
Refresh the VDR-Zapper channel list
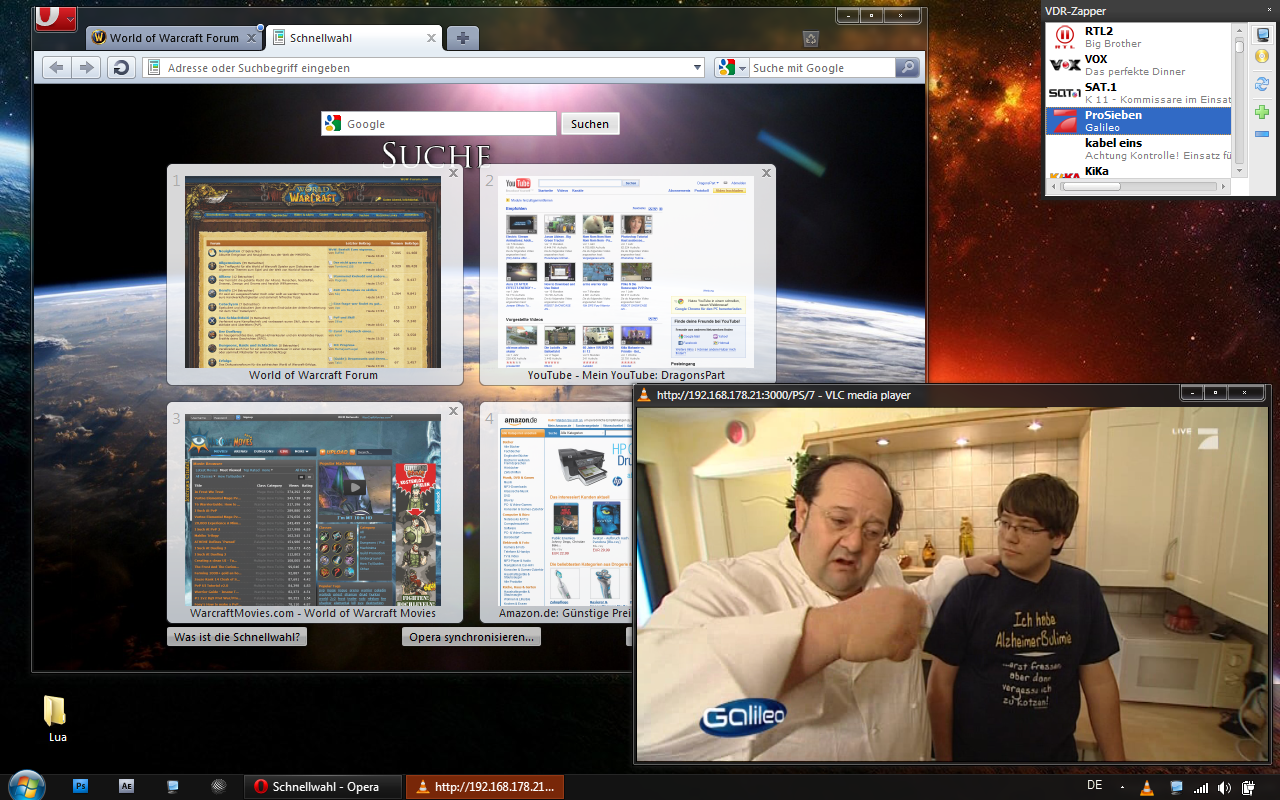click(1262, 84)
